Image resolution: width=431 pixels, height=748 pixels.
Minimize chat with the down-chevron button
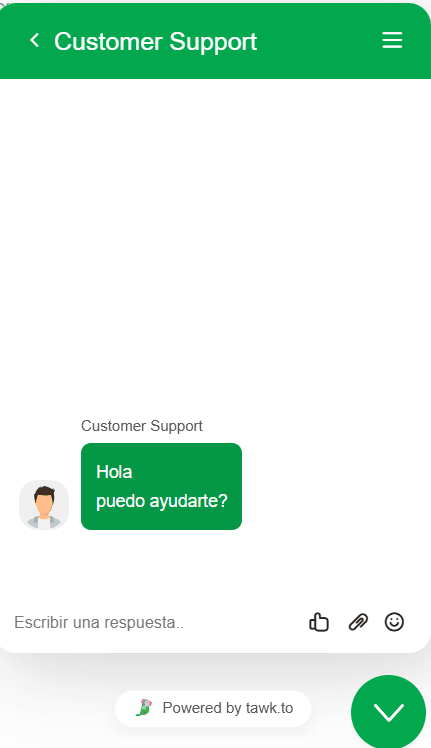point(389,713)
